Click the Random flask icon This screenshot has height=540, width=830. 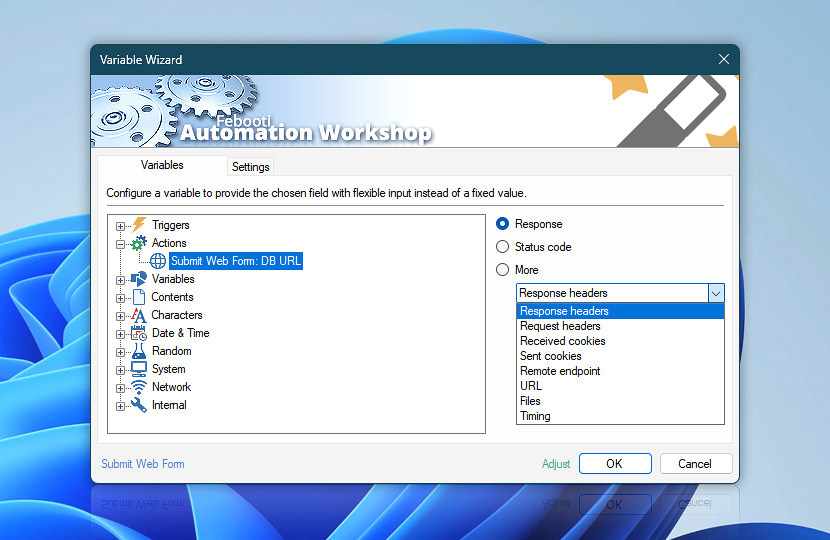139,351
